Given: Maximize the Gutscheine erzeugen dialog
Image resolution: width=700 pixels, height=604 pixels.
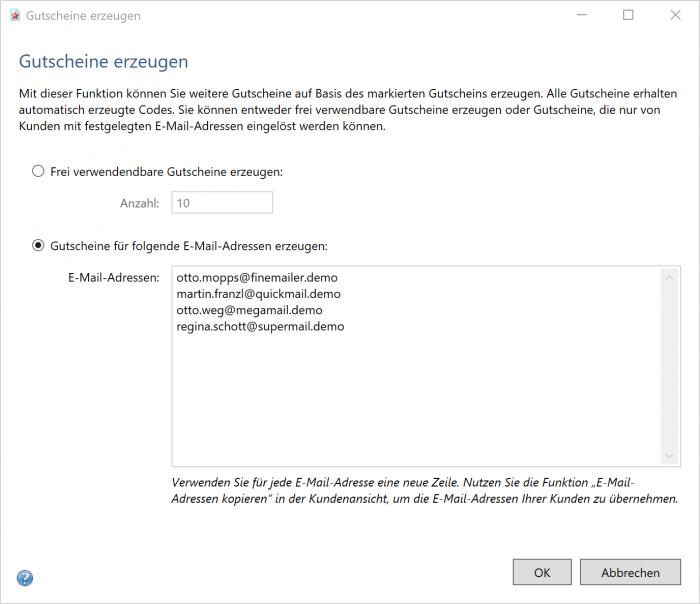Looking at the screenshot, I should pos(628,15).
